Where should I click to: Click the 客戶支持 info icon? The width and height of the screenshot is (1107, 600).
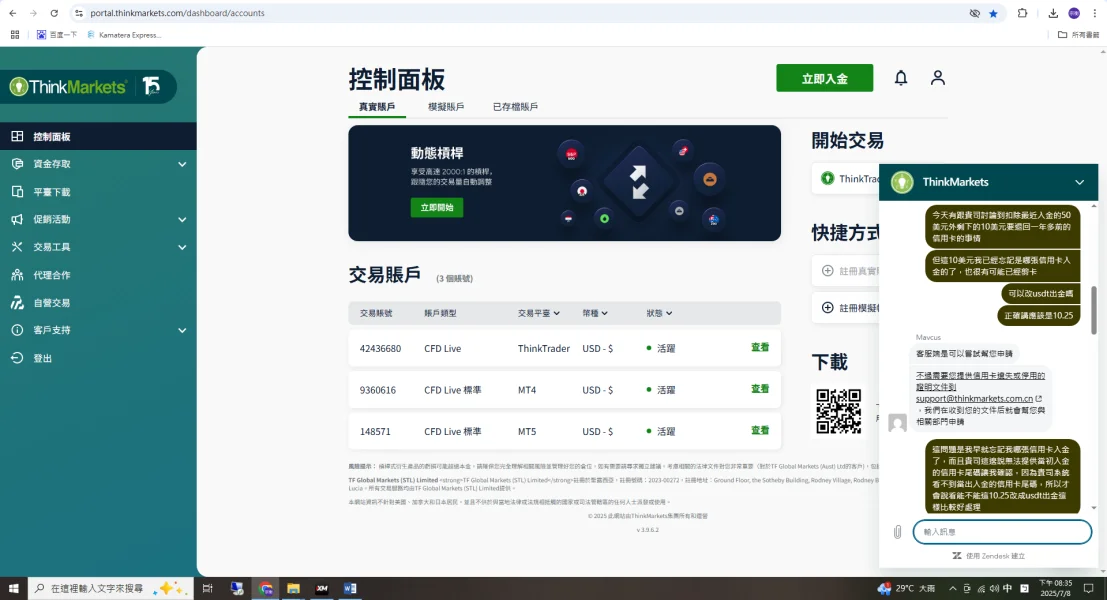point(17,330)
